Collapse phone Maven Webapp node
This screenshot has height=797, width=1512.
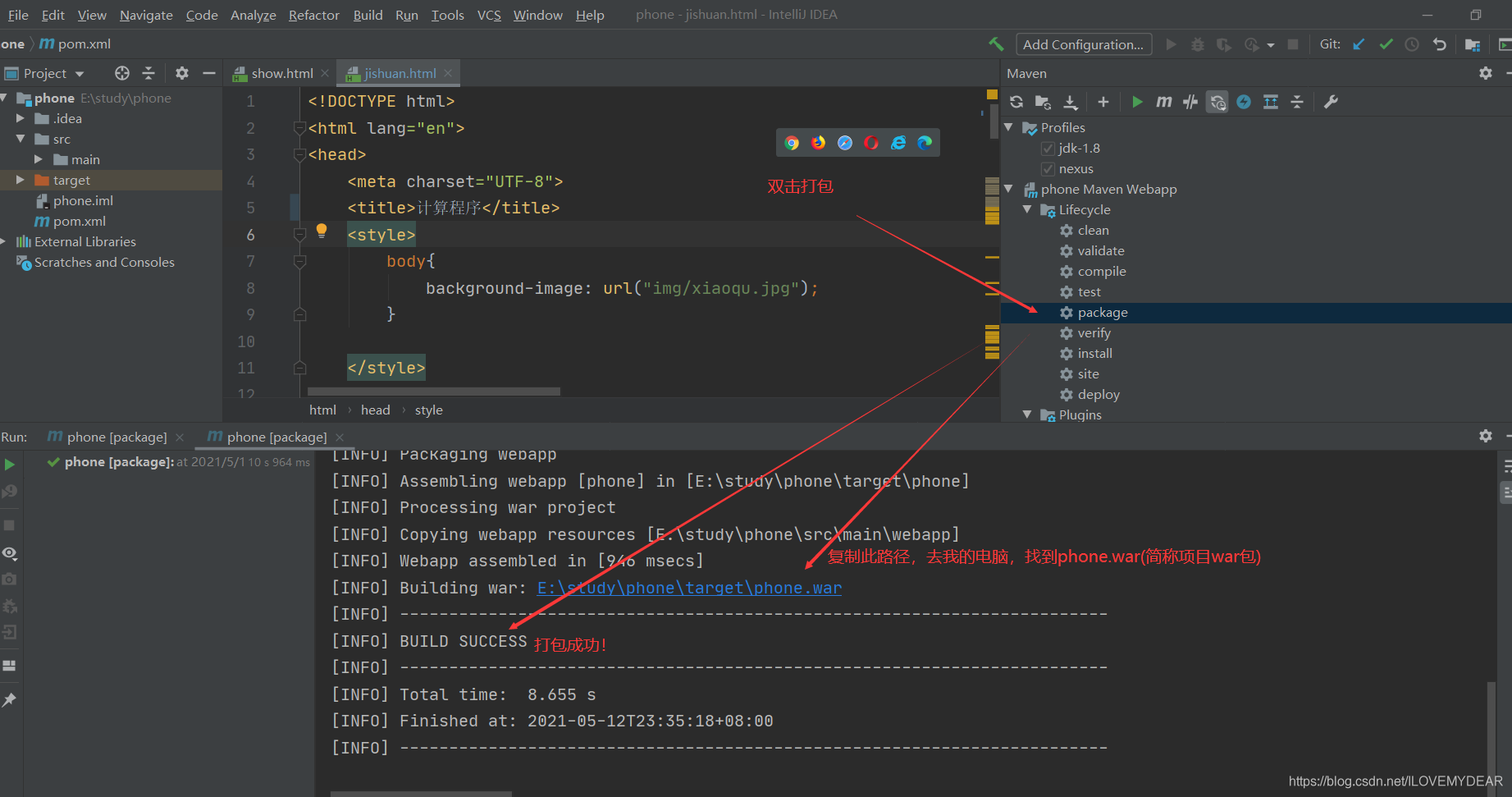pyautogui.click(x=1009, y=189)
